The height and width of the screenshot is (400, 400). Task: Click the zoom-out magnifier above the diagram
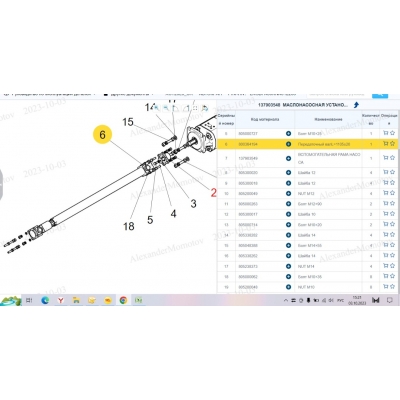(x=166, y=108)
